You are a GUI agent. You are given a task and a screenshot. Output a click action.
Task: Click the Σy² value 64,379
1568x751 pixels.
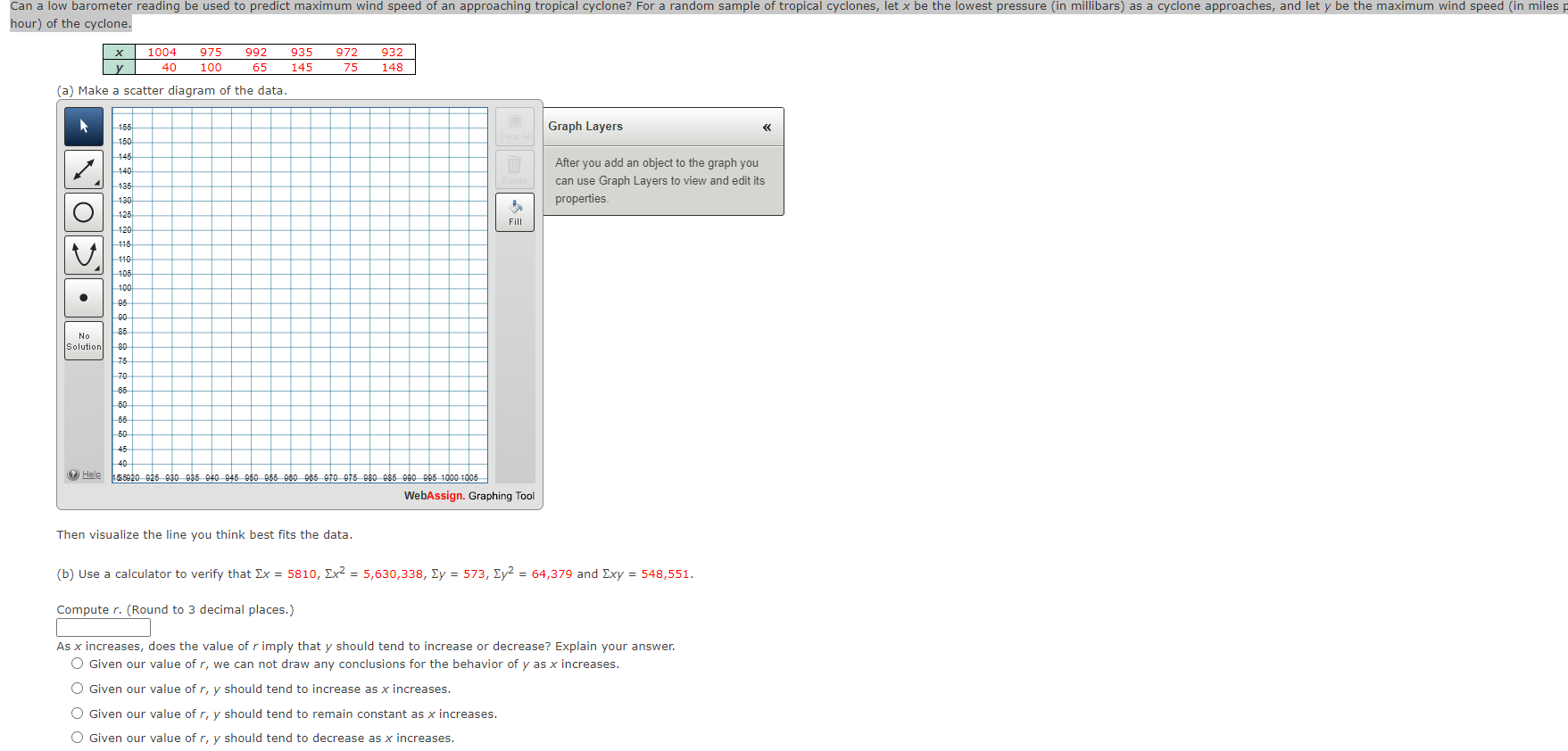coord(552,574)
